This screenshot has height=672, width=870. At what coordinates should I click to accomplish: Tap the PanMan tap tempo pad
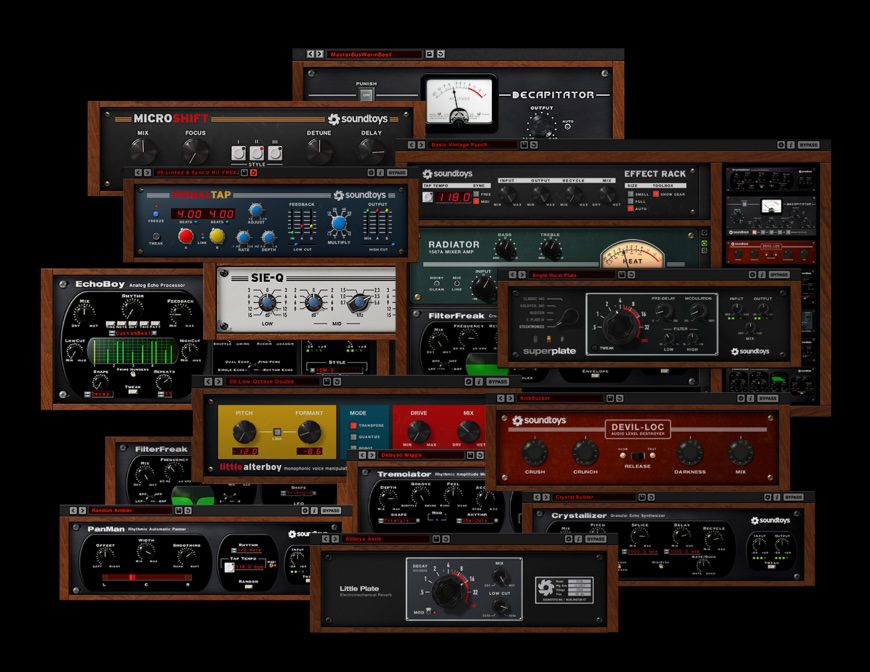point(229,567)
